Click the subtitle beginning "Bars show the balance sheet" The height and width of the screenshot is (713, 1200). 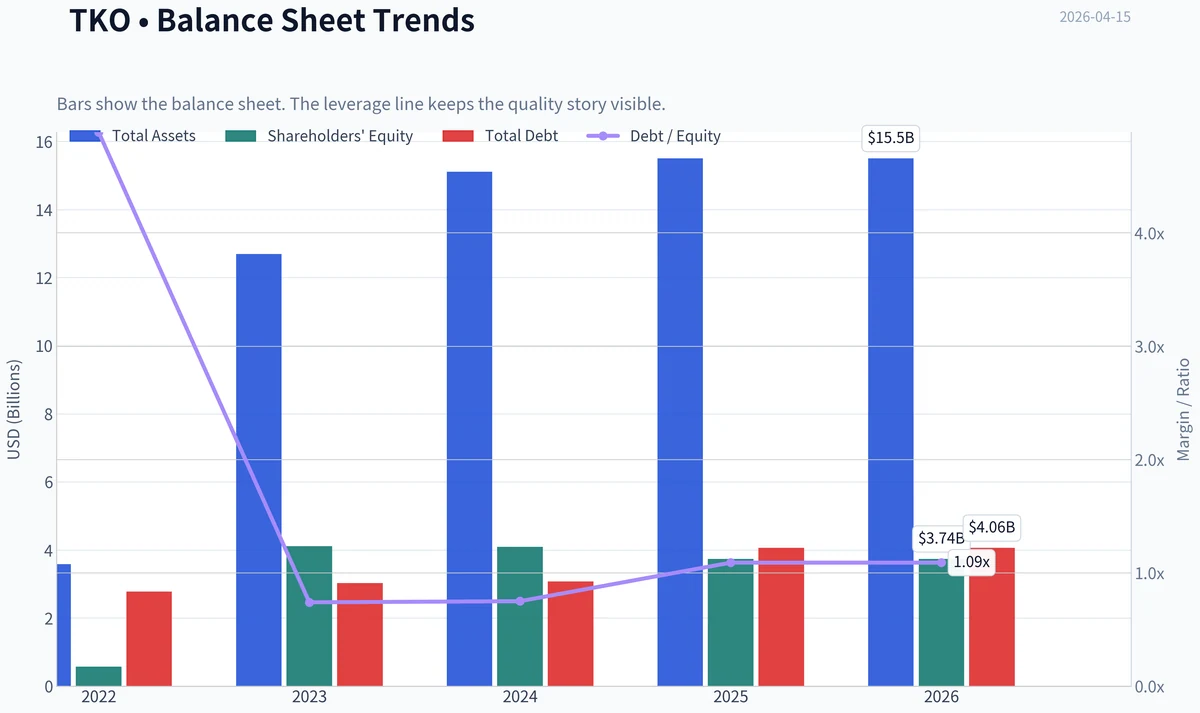point(361,104)
